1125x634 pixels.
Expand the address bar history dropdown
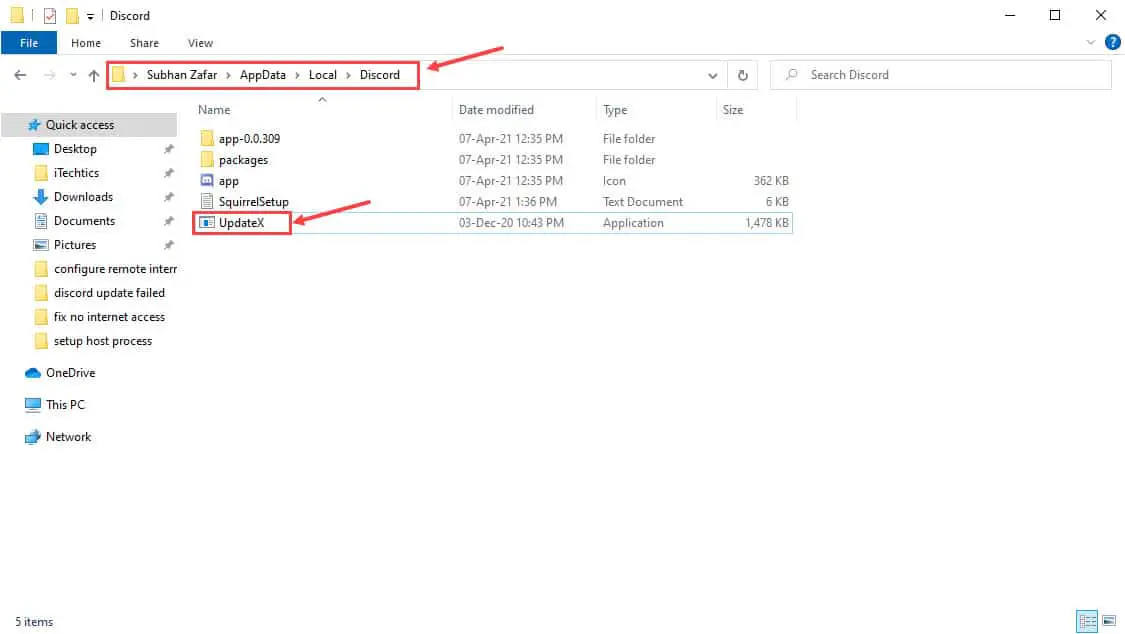coord(712,75)
